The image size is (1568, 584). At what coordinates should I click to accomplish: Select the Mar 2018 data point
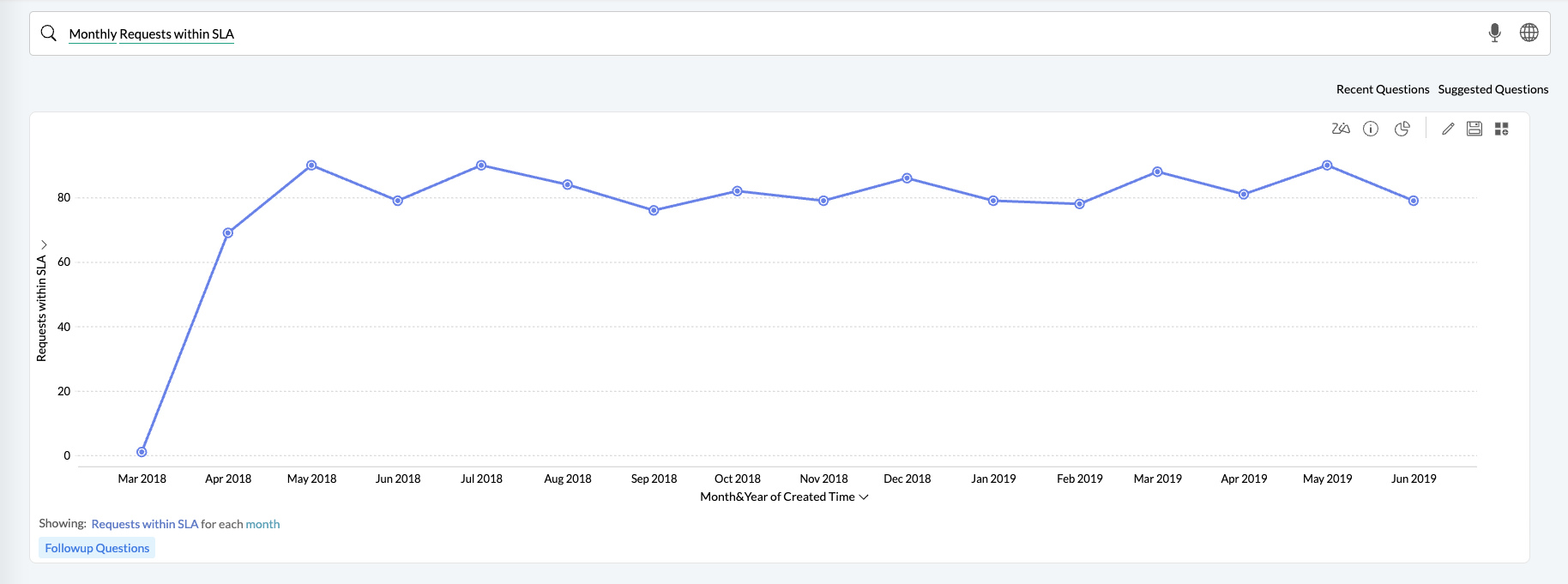[x=142, y=452]
